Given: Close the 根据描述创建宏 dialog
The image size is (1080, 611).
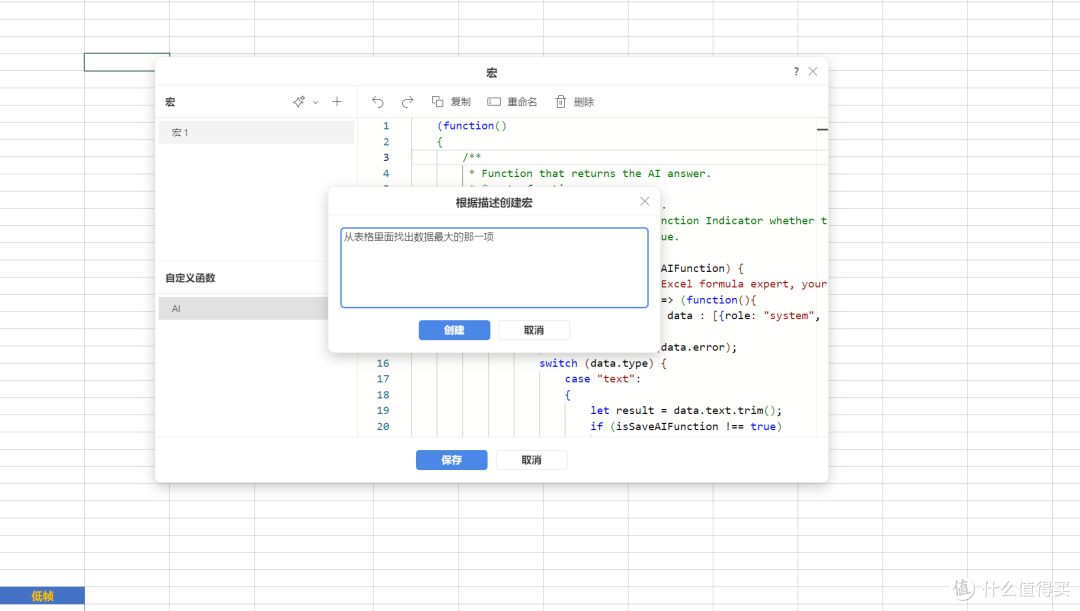Looking at the screenshot, I should (645, 201).
